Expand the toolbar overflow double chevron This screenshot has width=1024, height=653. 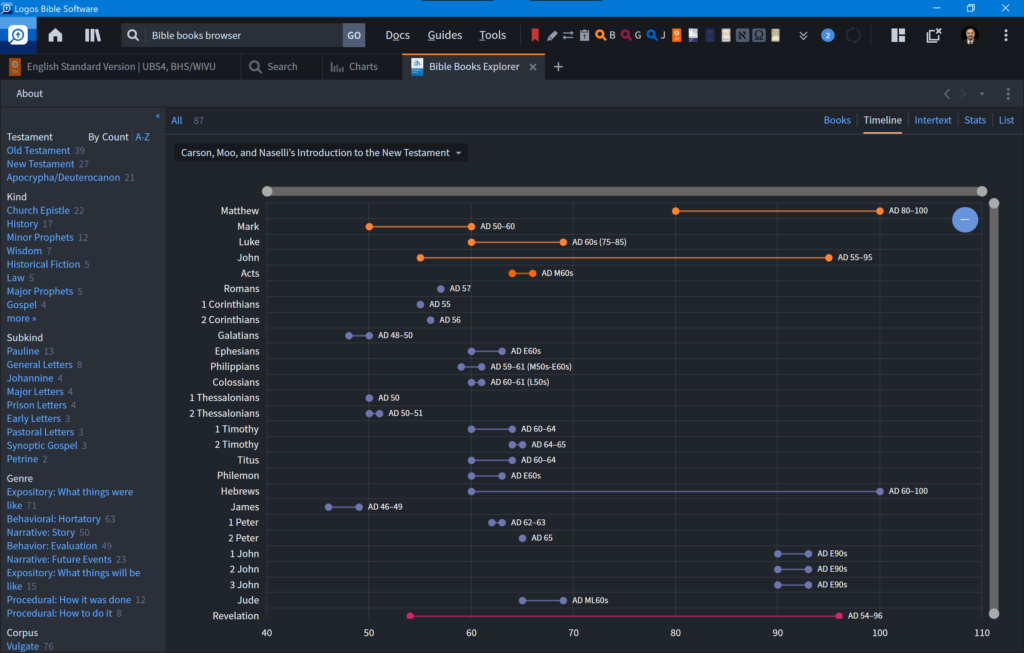click(803, 35)
